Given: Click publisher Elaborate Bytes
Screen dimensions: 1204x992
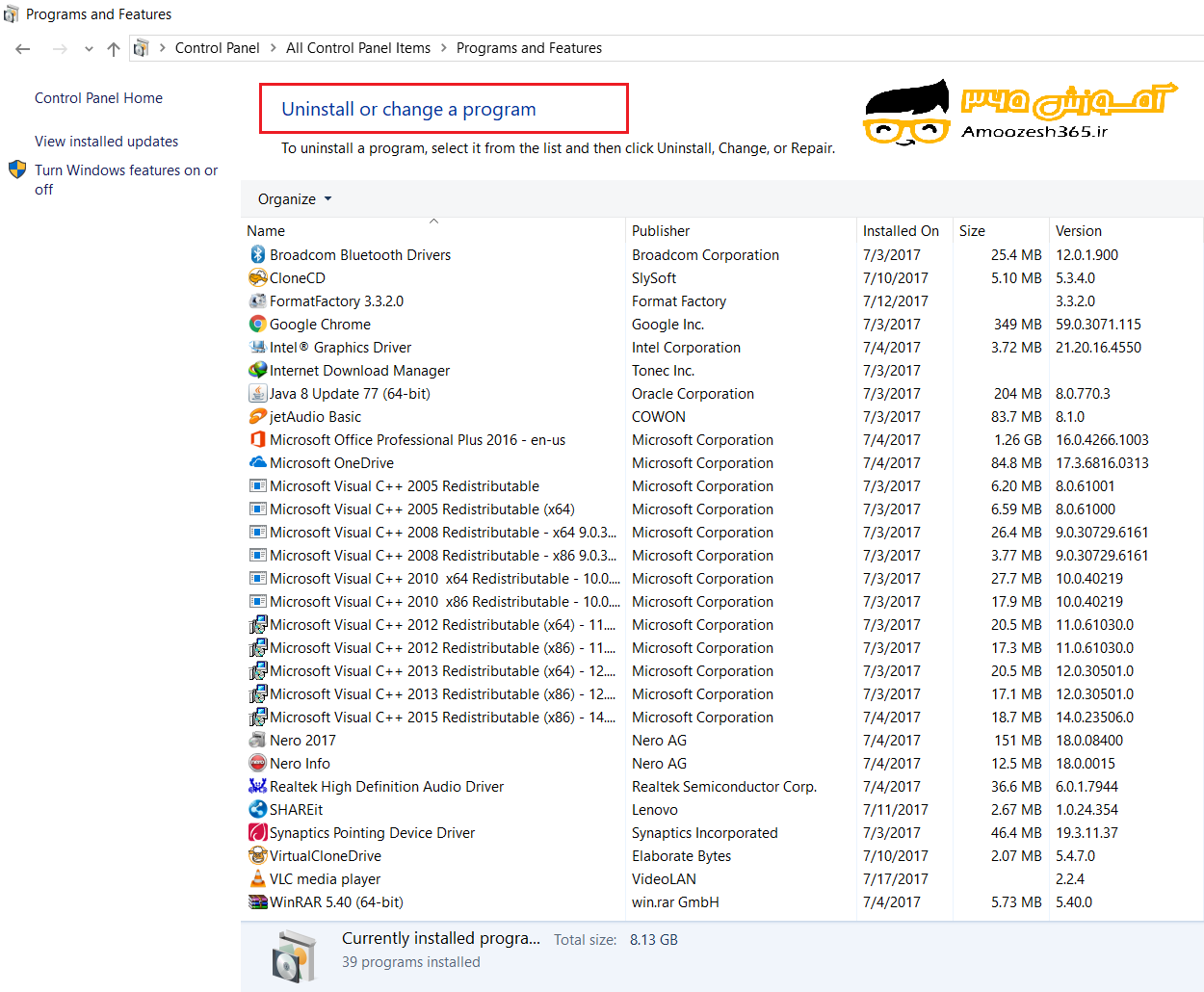Looking at the screenshot, I should click(x=681, y=856).
